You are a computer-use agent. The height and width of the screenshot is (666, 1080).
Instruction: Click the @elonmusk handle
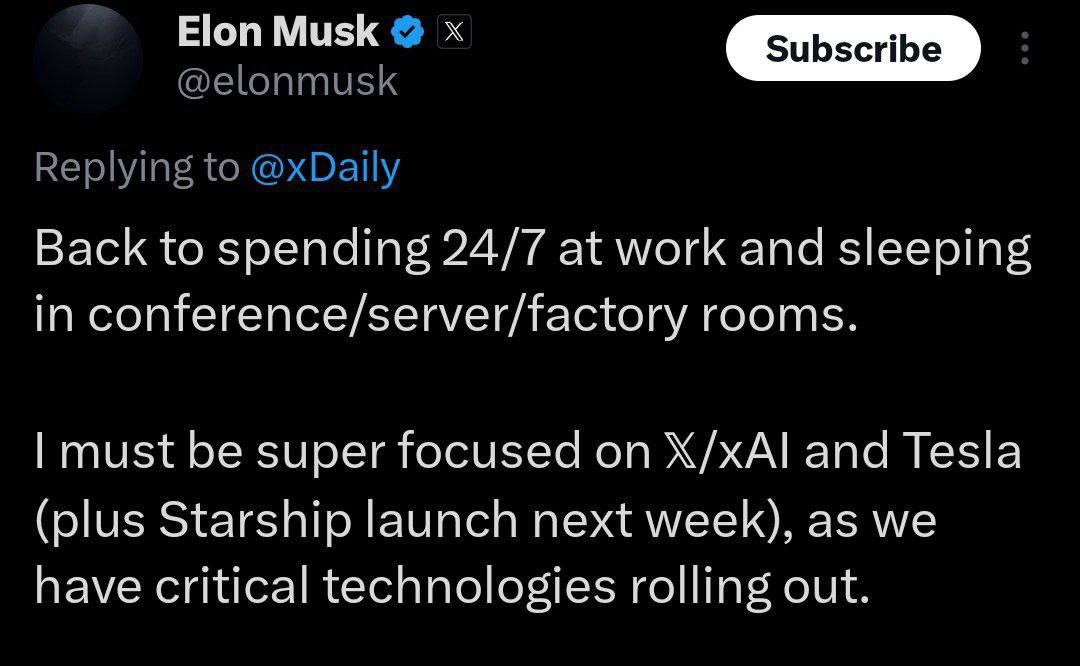287,81
